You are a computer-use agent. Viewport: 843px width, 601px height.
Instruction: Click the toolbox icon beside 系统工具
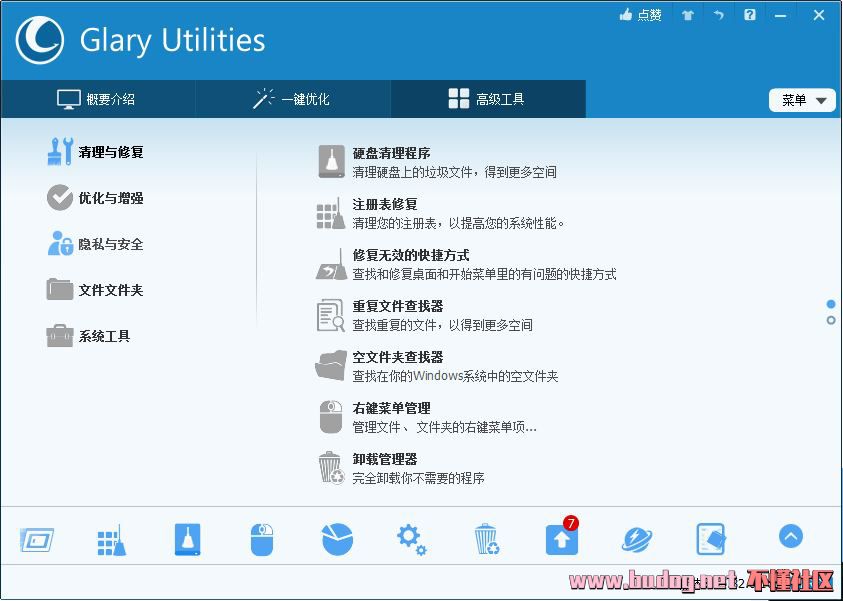60,336
